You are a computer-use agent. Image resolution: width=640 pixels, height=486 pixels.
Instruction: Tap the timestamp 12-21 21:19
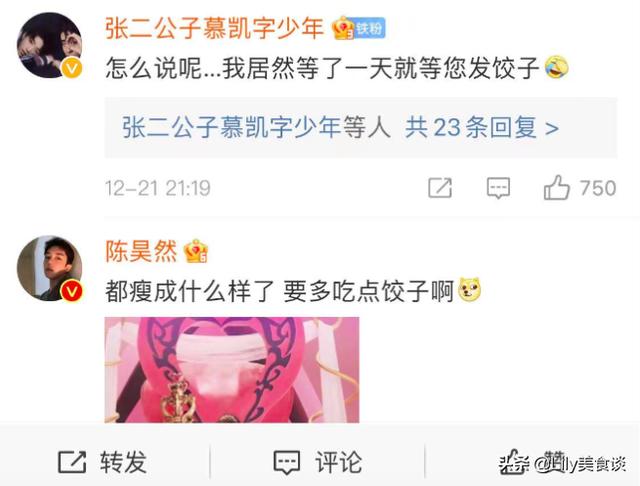pyautogui.click(x=158, y=188)
